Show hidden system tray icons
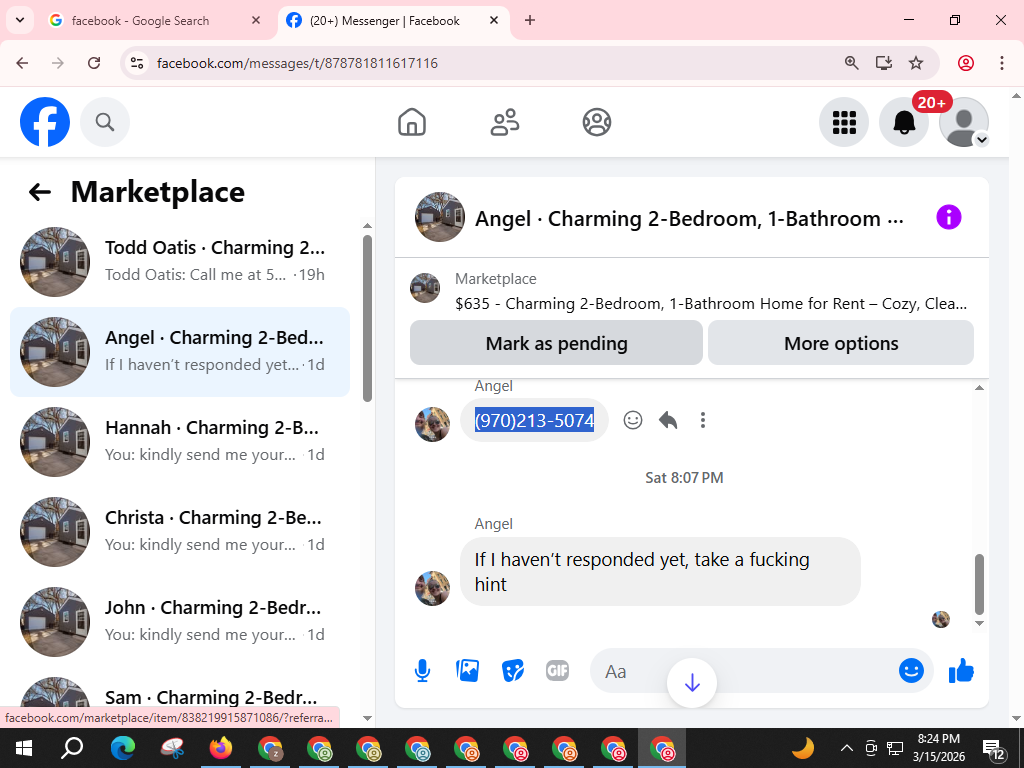 click(x=846, y=748)
